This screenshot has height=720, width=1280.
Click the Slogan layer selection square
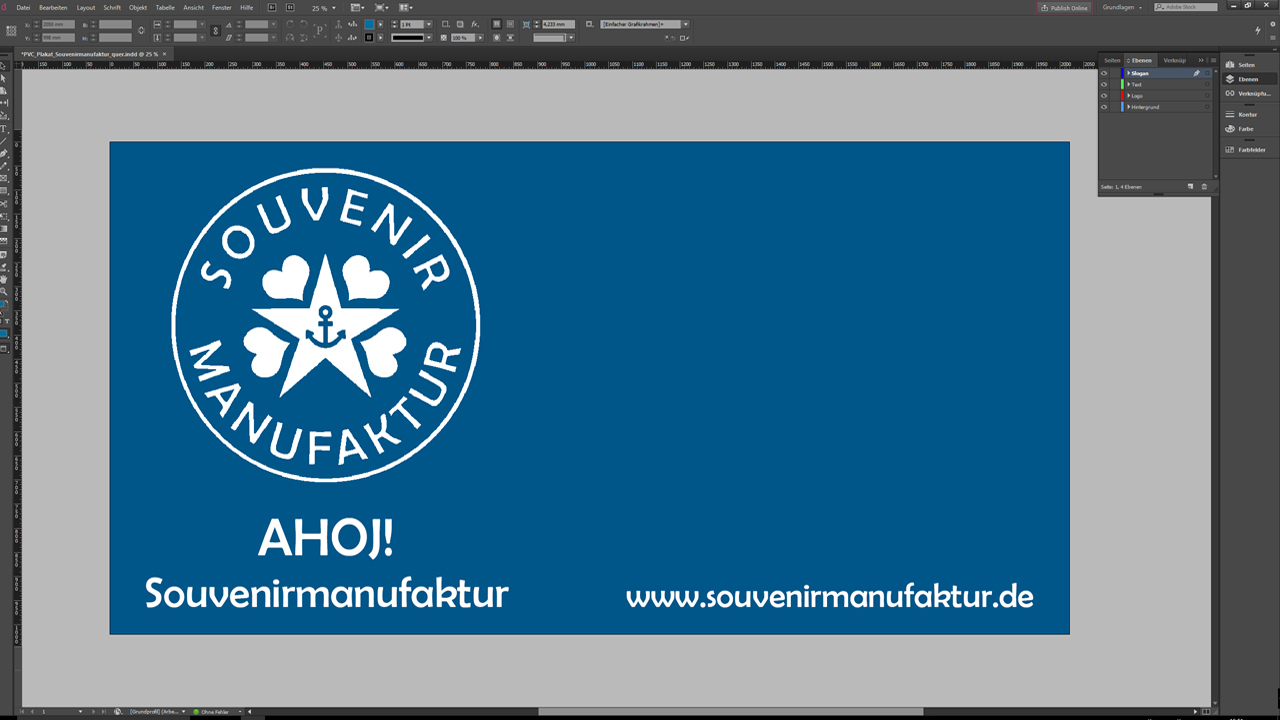[x=1207, y=73]
